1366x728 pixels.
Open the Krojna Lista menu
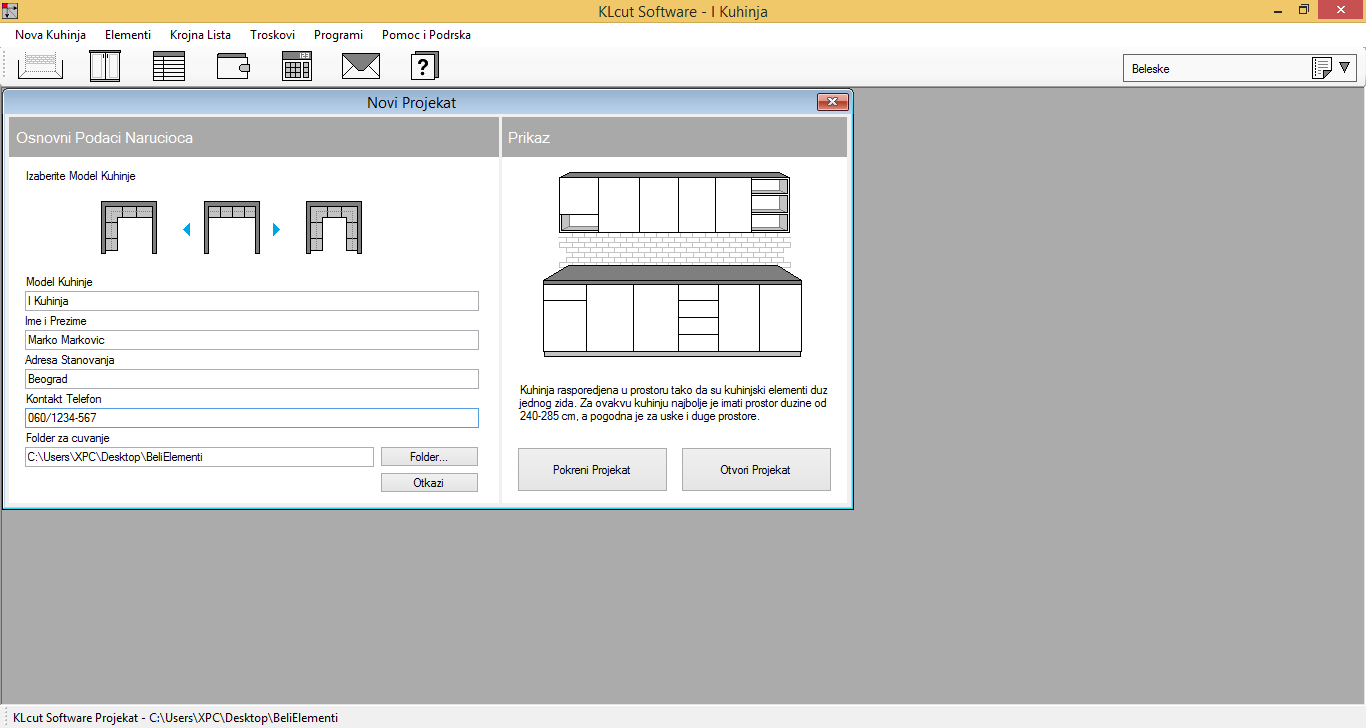point(200,35)
